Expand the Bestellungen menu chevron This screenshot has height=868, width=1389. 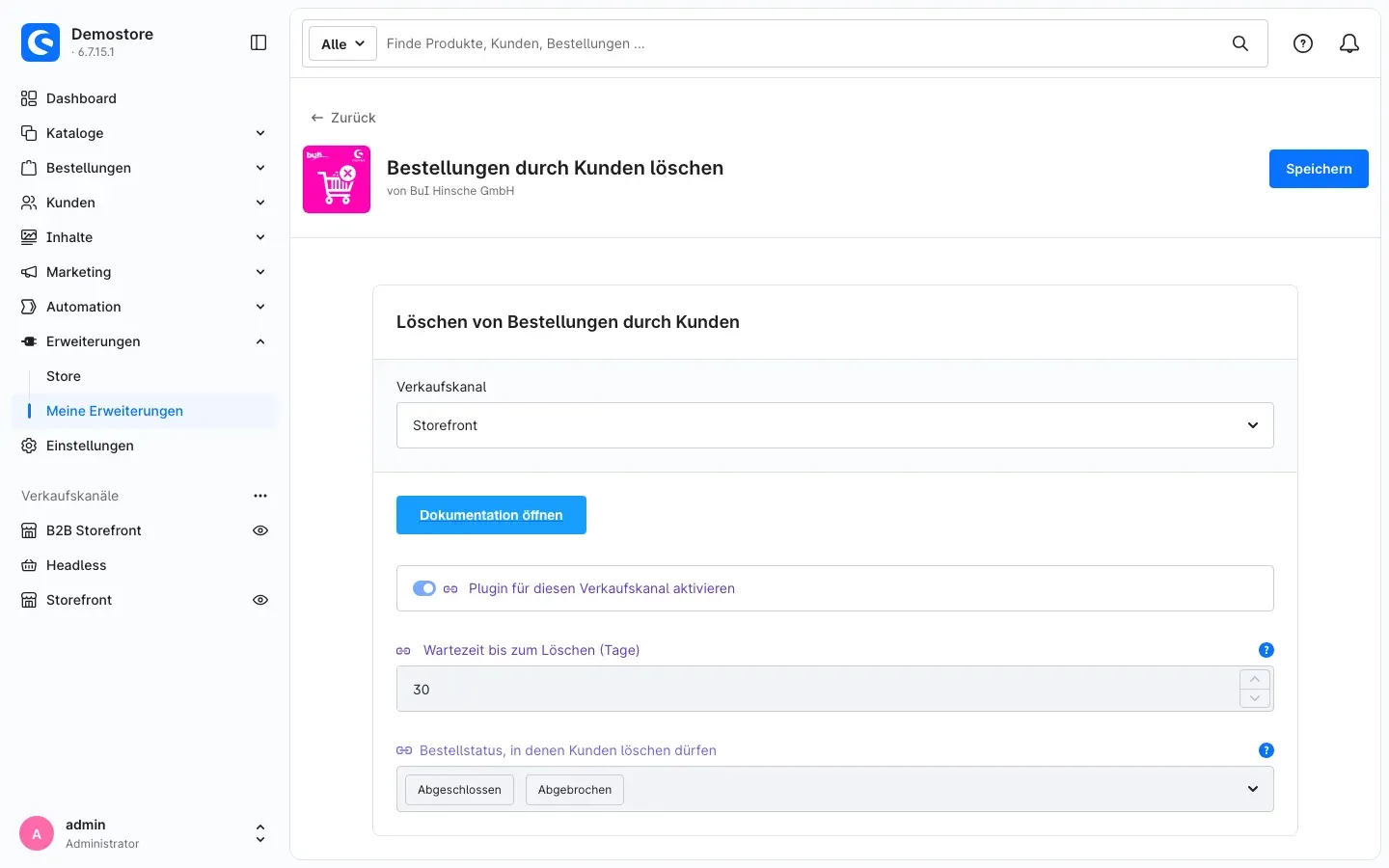pyautogui.click(x=260, y=168)
